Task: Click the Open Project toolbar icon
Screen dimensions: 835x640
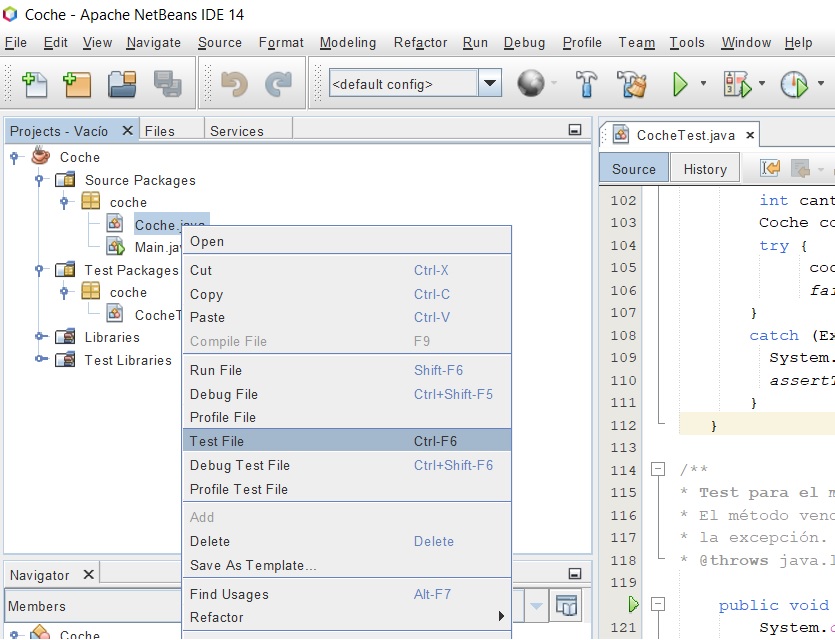Action: click(122, 85)
